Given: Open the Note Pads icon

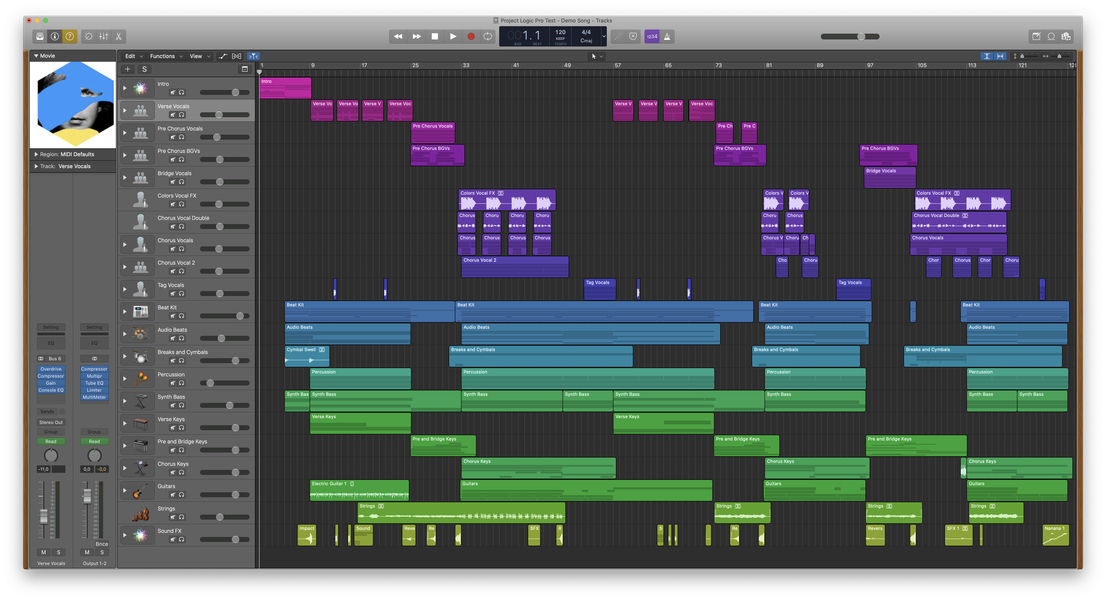Looking at the screenshot, I should click(x=1036, y=36).
